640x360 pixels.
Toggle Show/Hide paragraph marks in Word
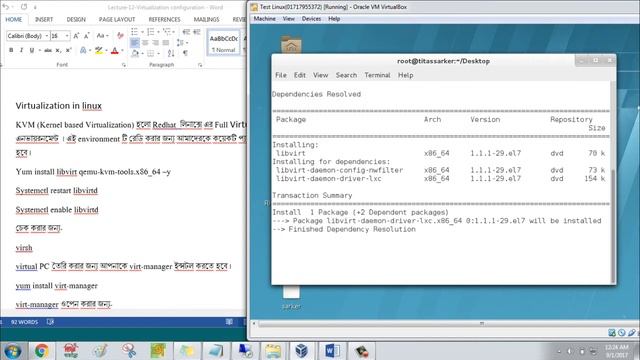click(x=186, y=53)
